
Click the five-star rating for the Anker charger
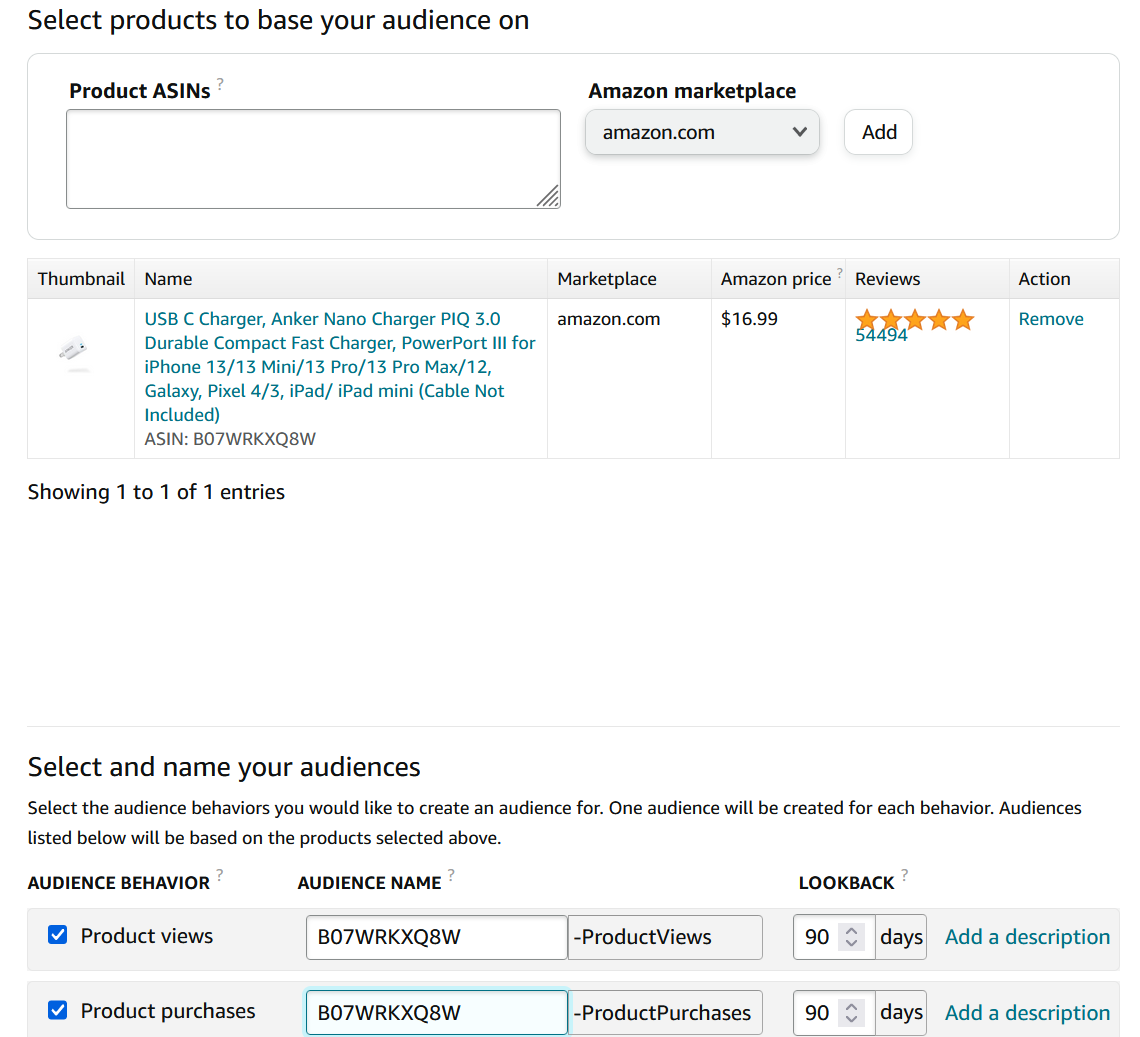[914, 320]
